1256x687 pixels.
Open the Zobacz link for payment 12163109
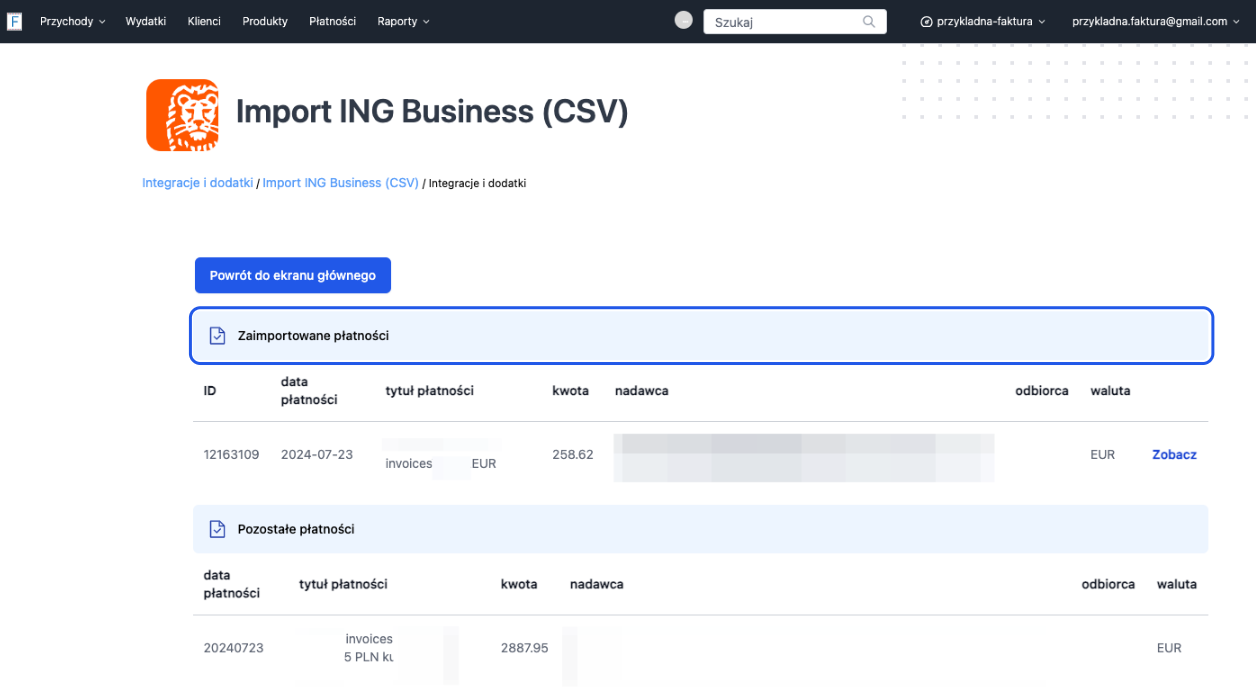[x=1173, y=454]
